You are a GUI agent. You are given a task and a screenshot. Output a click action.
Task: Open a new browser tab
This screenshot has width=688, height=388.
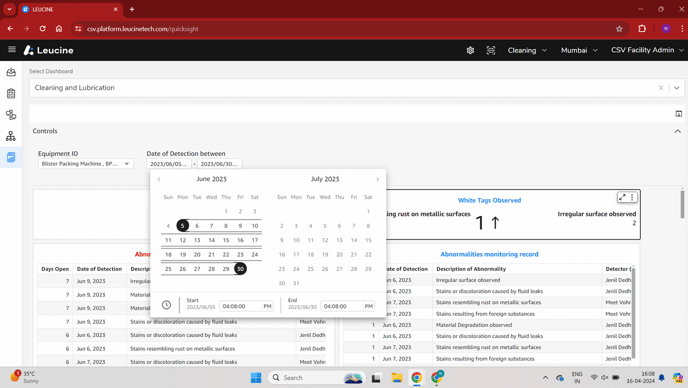tap(132, 9)
